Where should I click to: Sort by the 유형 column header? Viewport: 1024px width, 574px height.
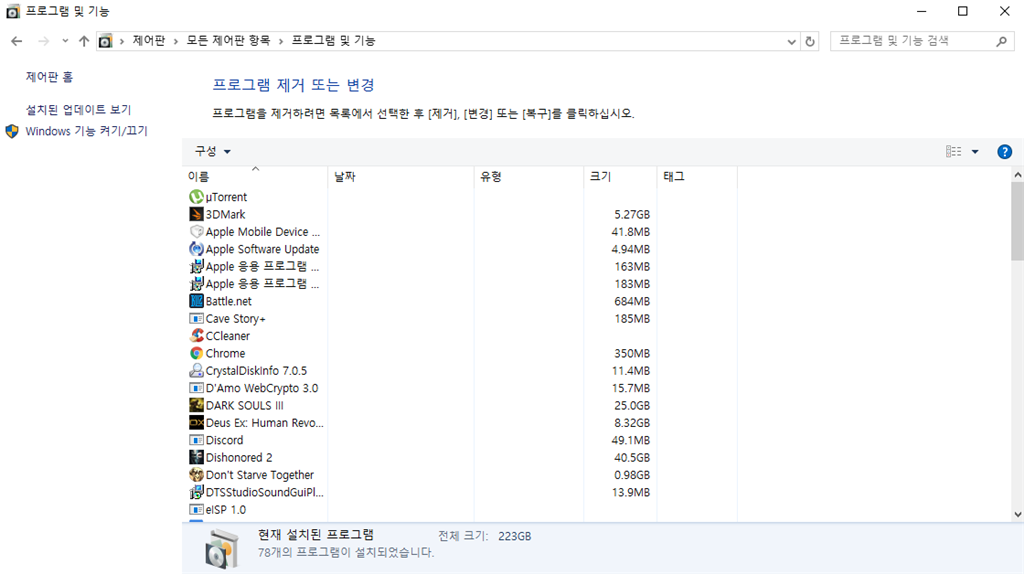click(x=529, y=176)
